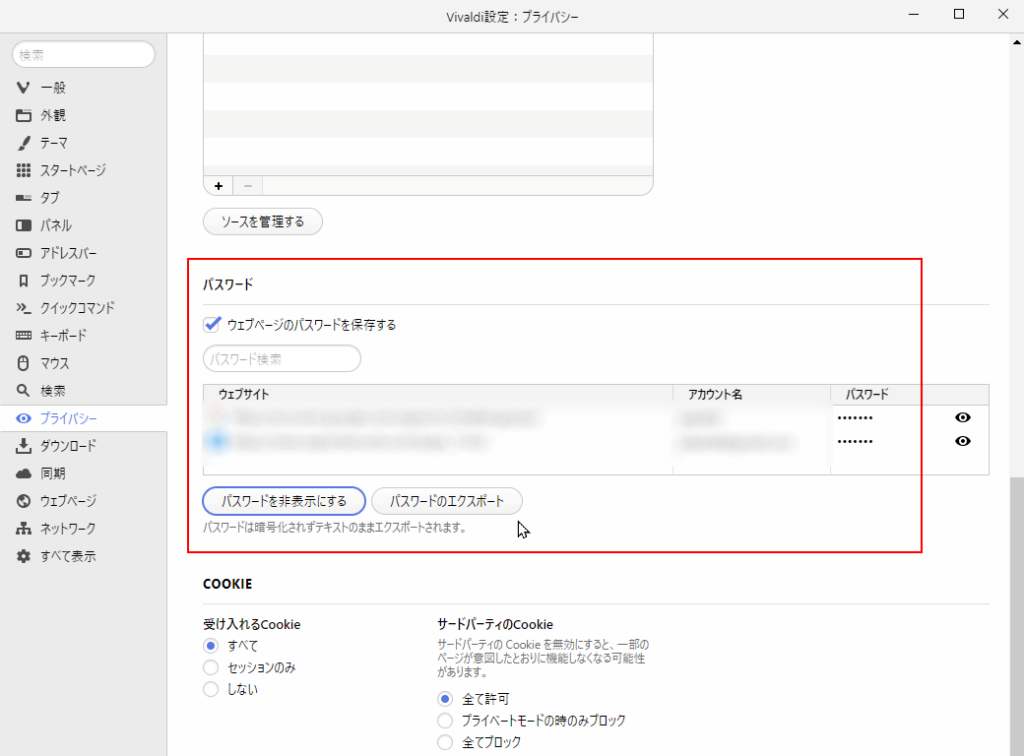This screenshot has width=1024, height=756.
Task: Open スタートページ grid icon
Action: point(24,170)
